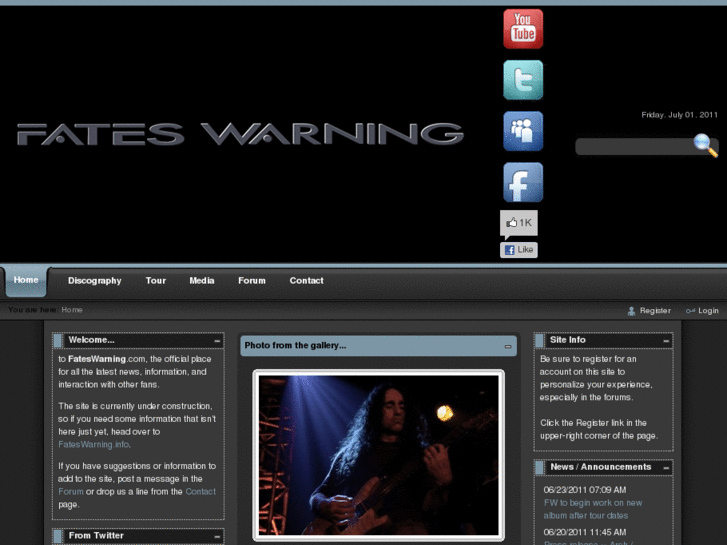Image resolution: width=727 pixels, height=545 pixels.
Task: Click the Contact link in Welcome text
Action: pyautogui.click(x=200, y=492)
